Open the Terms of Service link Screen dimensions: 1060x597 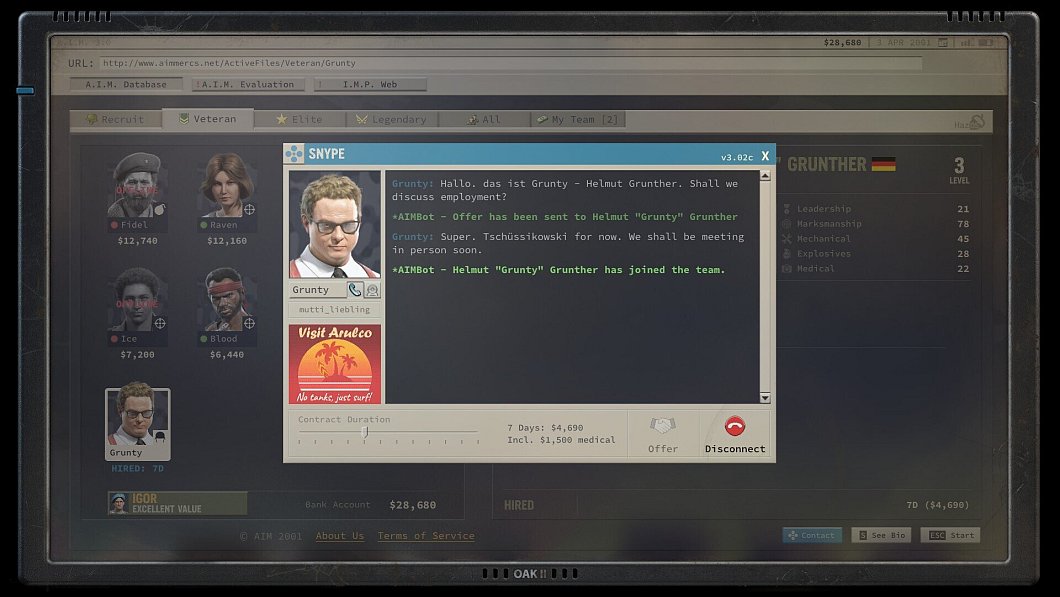tap(426, 536)
